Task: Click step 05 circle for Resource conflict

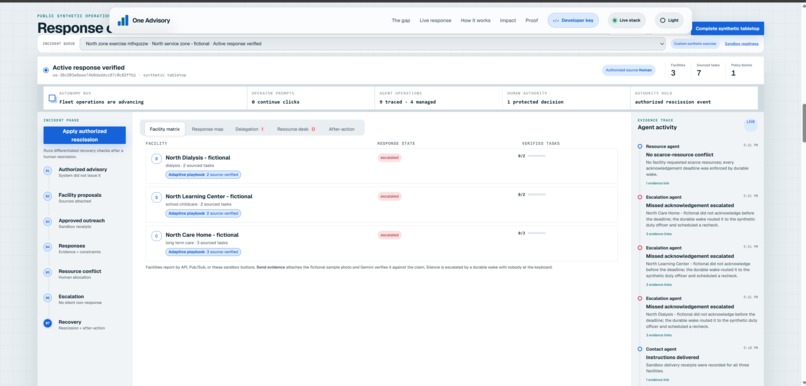Action: click(x=48, y=272)
